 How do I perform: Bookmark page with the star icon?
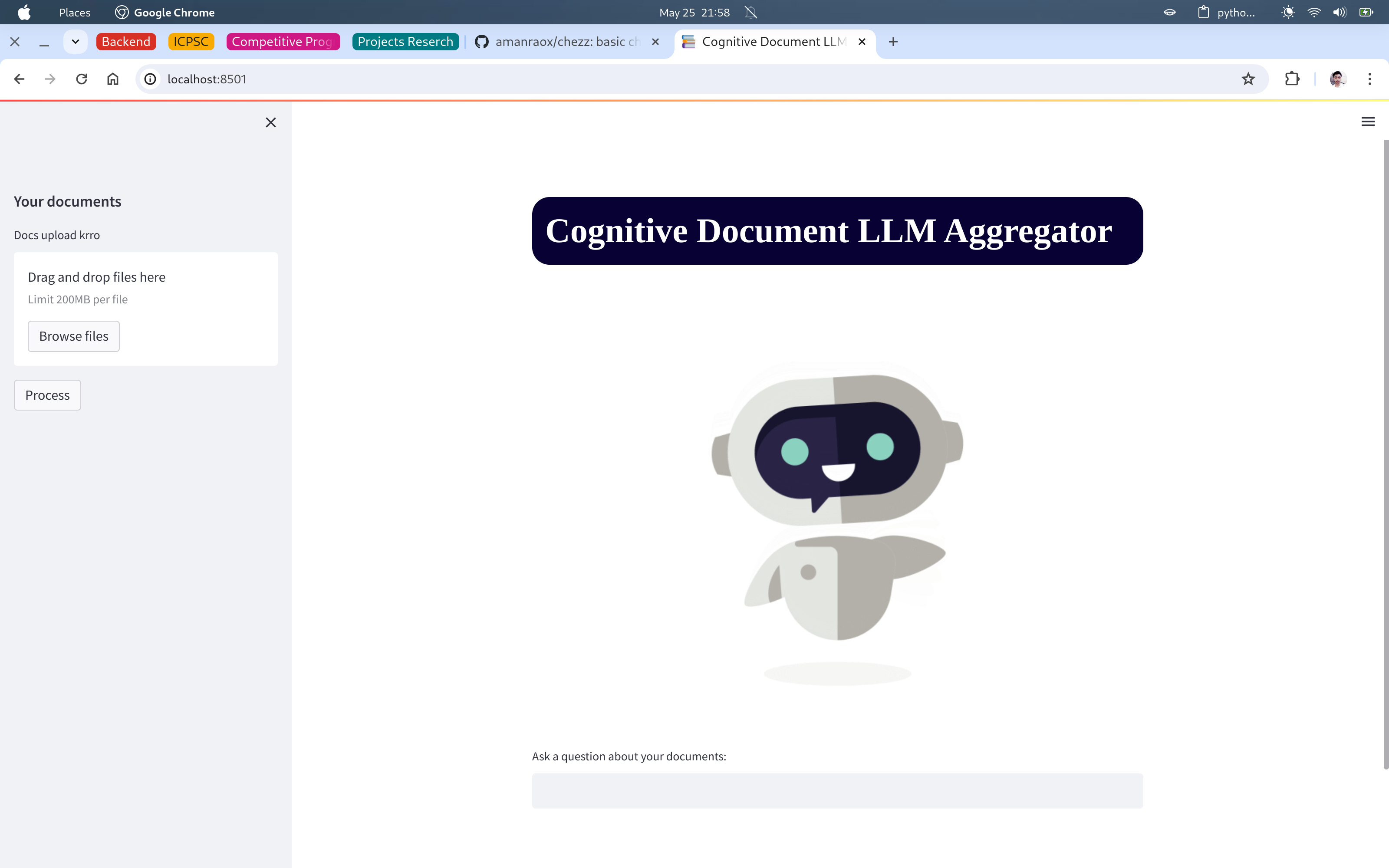click(x=1248, y=79)
